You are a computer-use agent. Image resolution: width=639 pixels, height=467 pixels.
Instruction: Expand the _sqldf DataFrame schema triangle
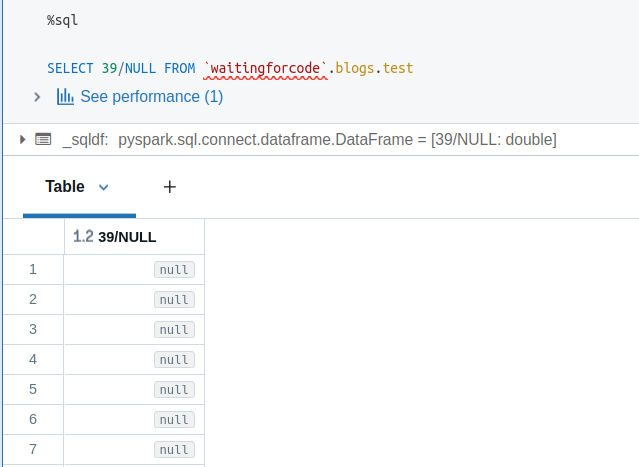tap(22, 139)
